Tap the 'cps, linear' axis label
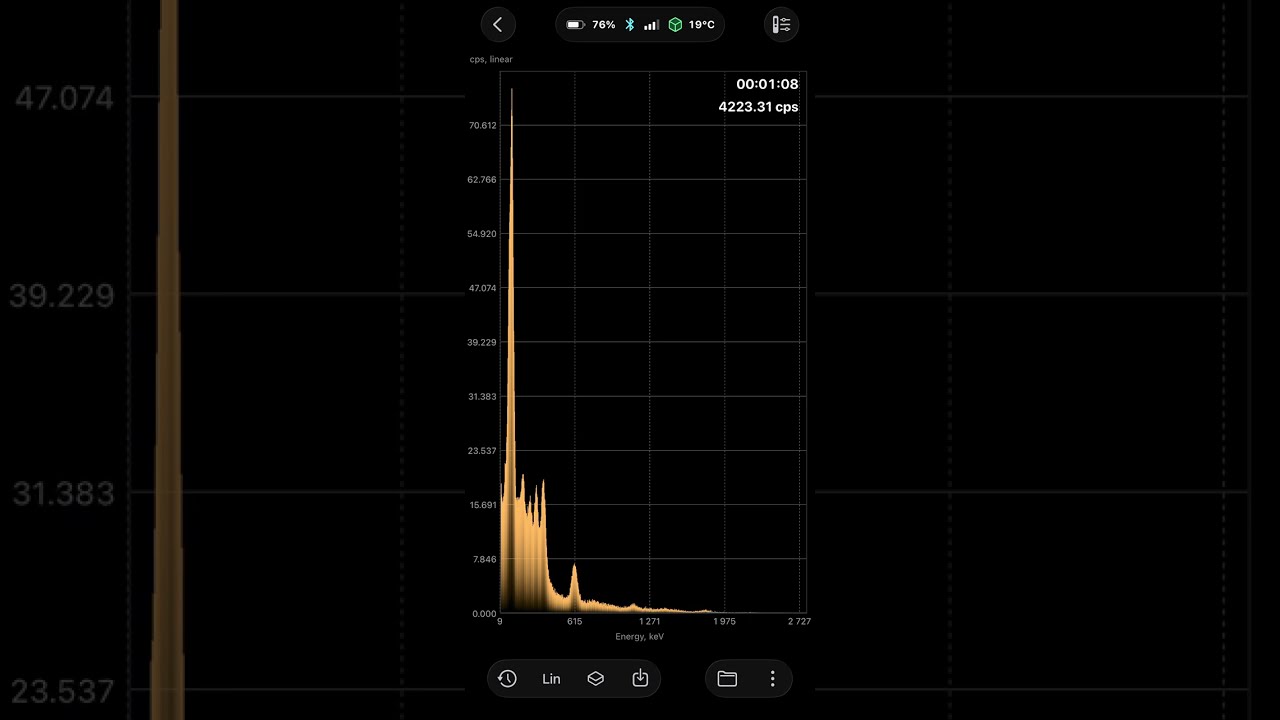 click(x=491, y=60)
